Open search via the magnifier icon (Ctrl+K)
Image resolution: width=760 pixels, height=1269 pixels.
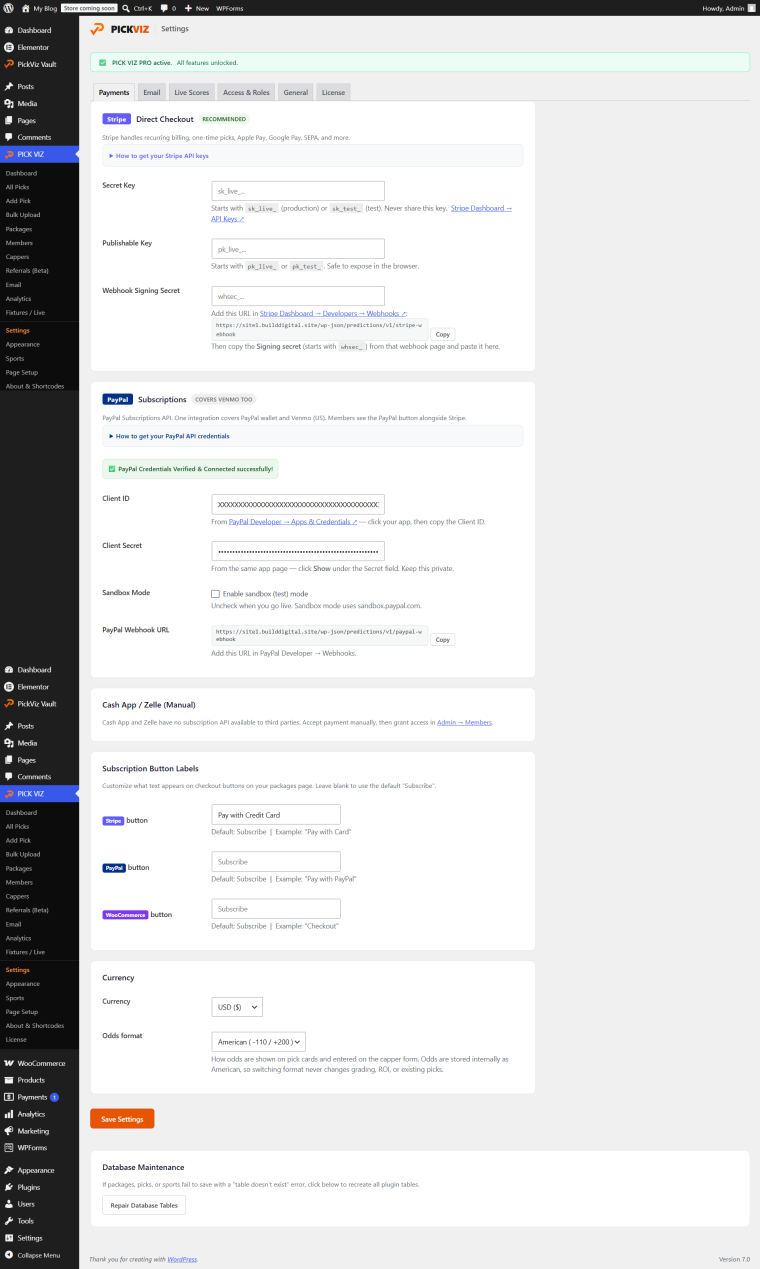126,7
